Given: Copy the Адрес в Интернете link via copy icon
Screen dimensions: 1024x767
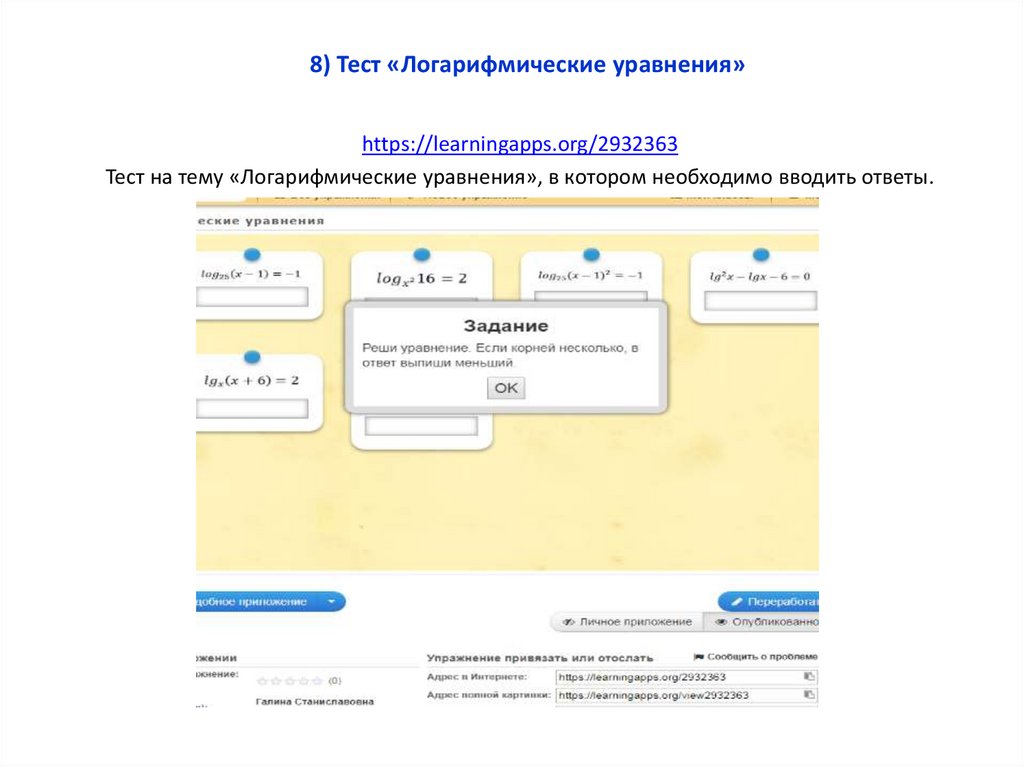Looking at the screenshot, I should click(809, 677).
